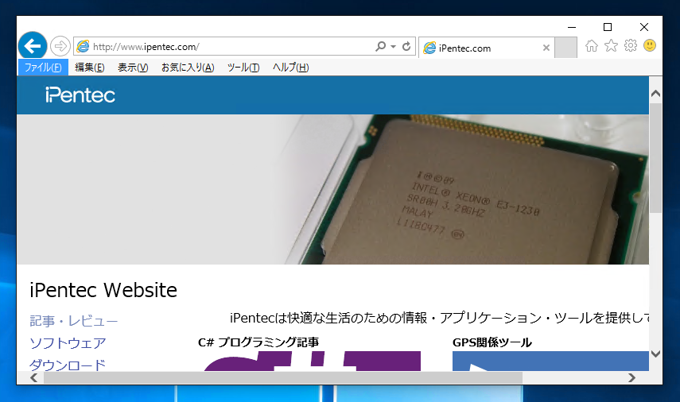Click the IE page icon in address bar
Viewport: 680px width, 402px height.
[82, 46]
